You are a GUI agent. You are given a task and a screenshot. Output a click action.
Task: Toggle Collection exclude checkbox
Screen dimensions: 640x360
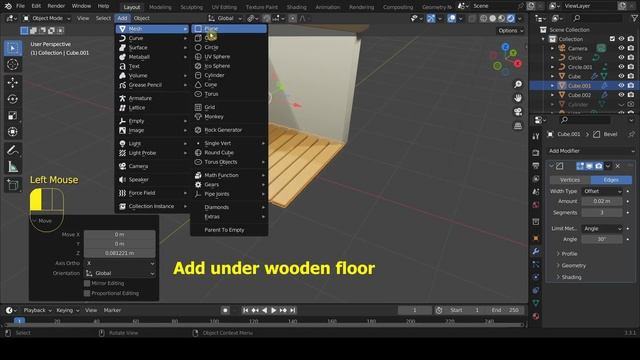click(x=612, y=39)
